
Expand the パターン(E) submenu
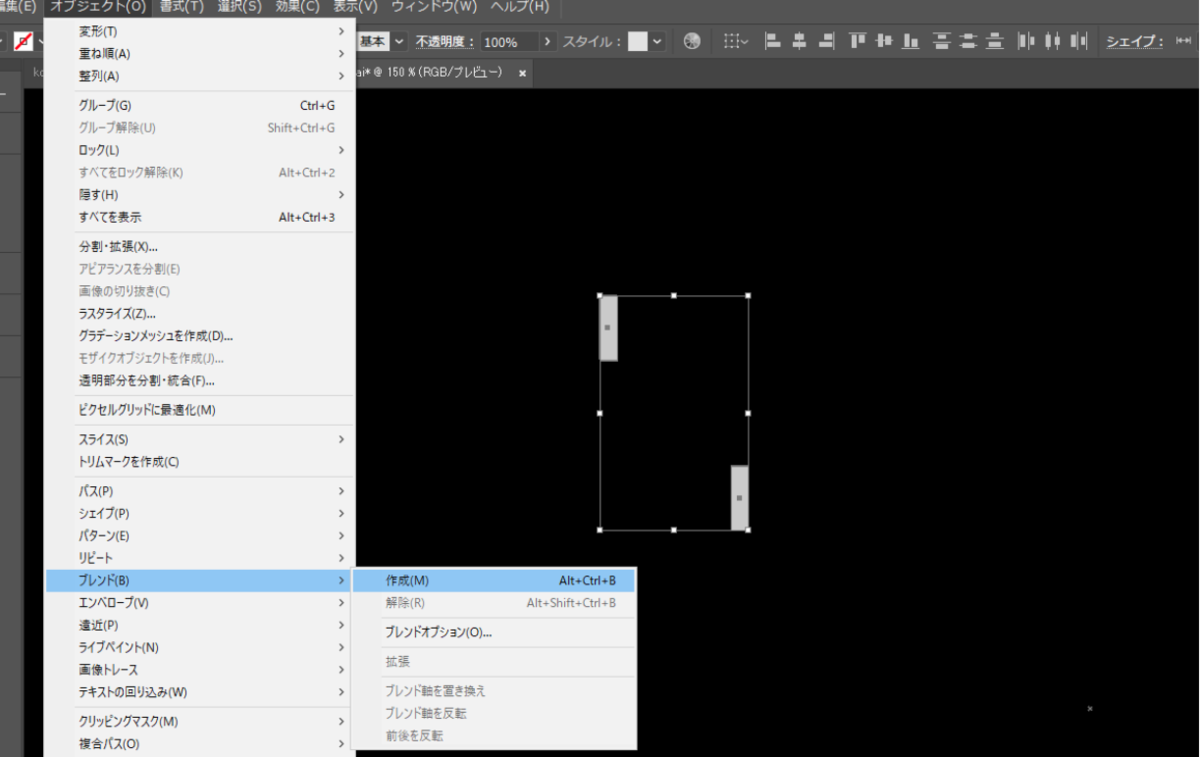199,536
